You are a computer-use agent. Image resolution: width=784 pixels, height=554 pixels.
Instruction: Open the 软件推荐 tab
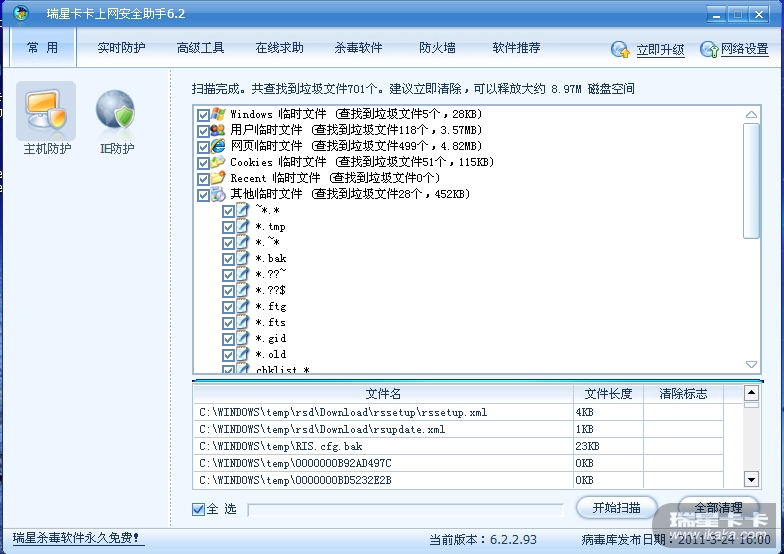point(516,48)
